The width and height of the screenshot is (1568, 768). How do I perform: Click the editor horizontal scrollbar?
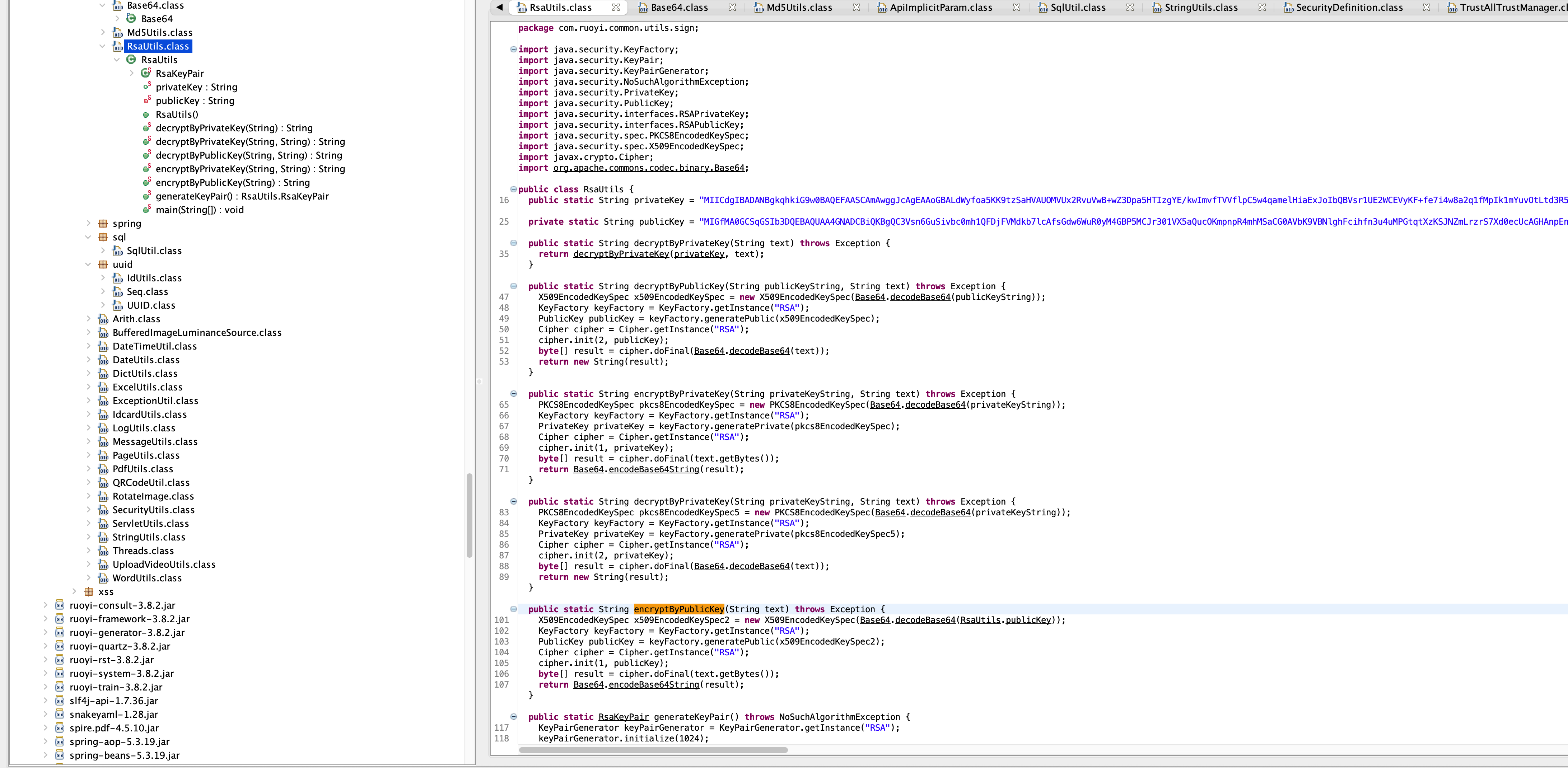(653, 750)
